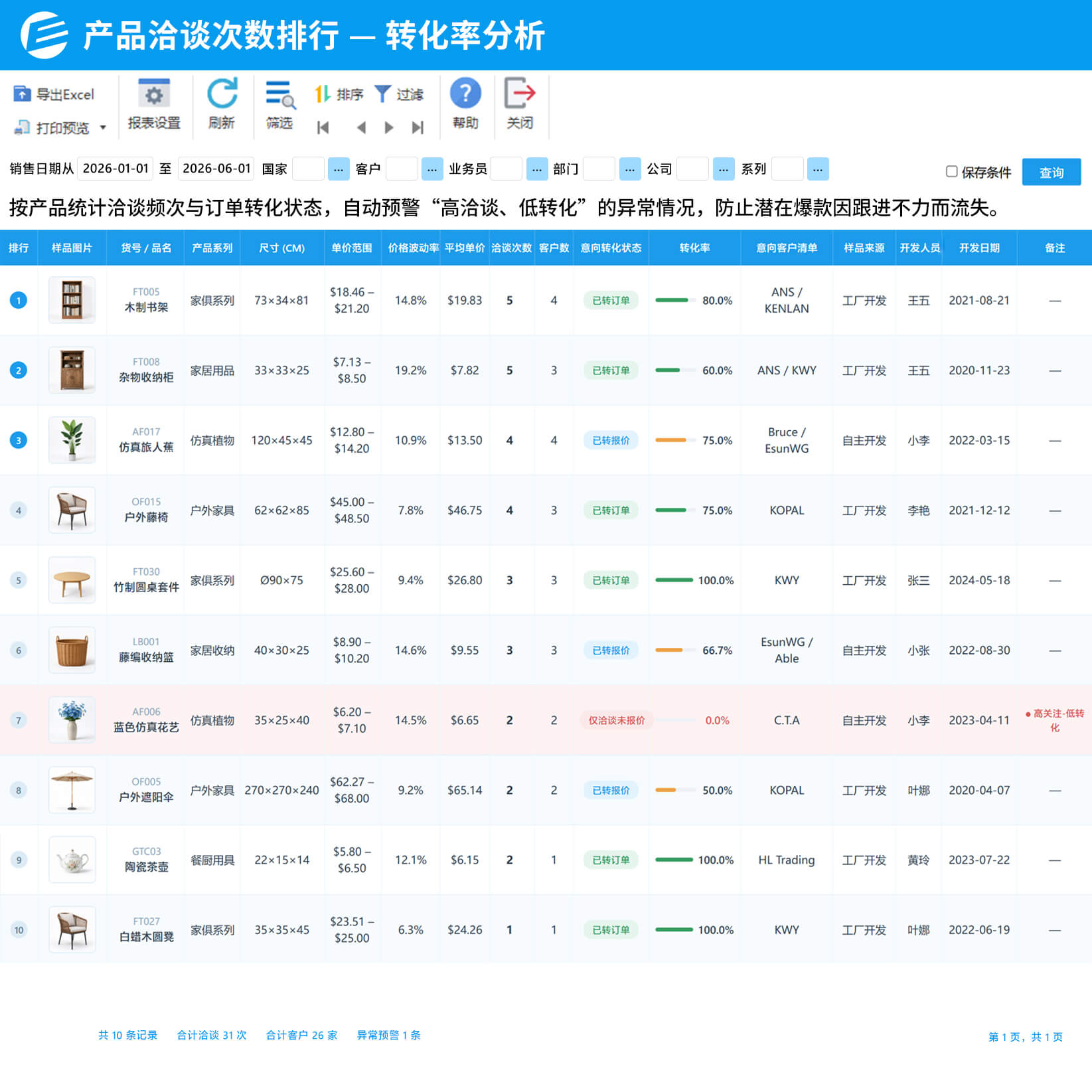Click the 关闭 exit icon
1092x1092 pixels.
pos(520,94)
